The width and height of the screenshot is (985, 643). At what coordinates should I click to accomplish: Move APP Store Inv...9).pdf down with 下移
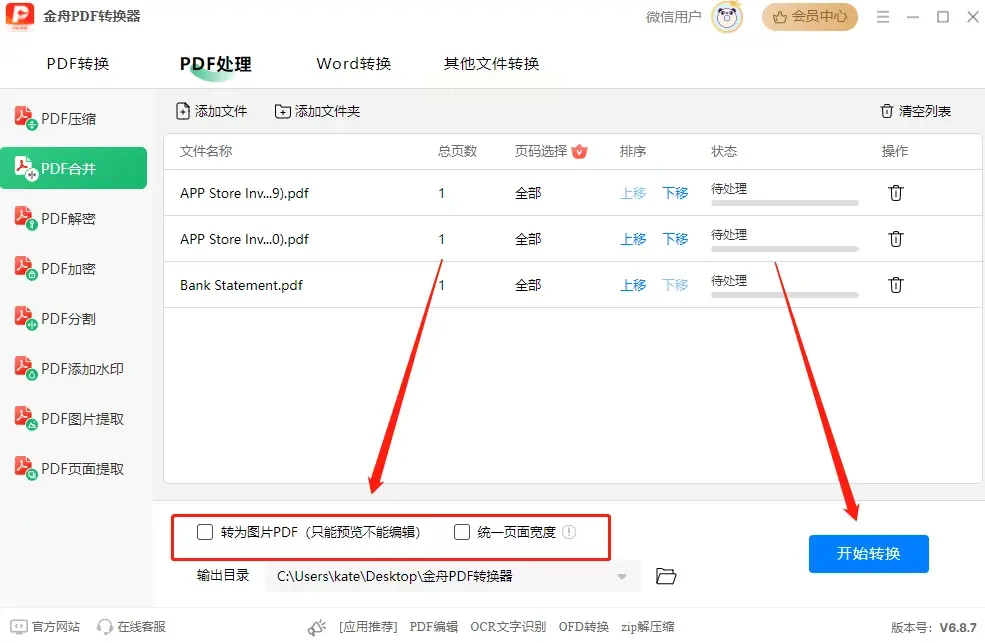pos(675,193)
